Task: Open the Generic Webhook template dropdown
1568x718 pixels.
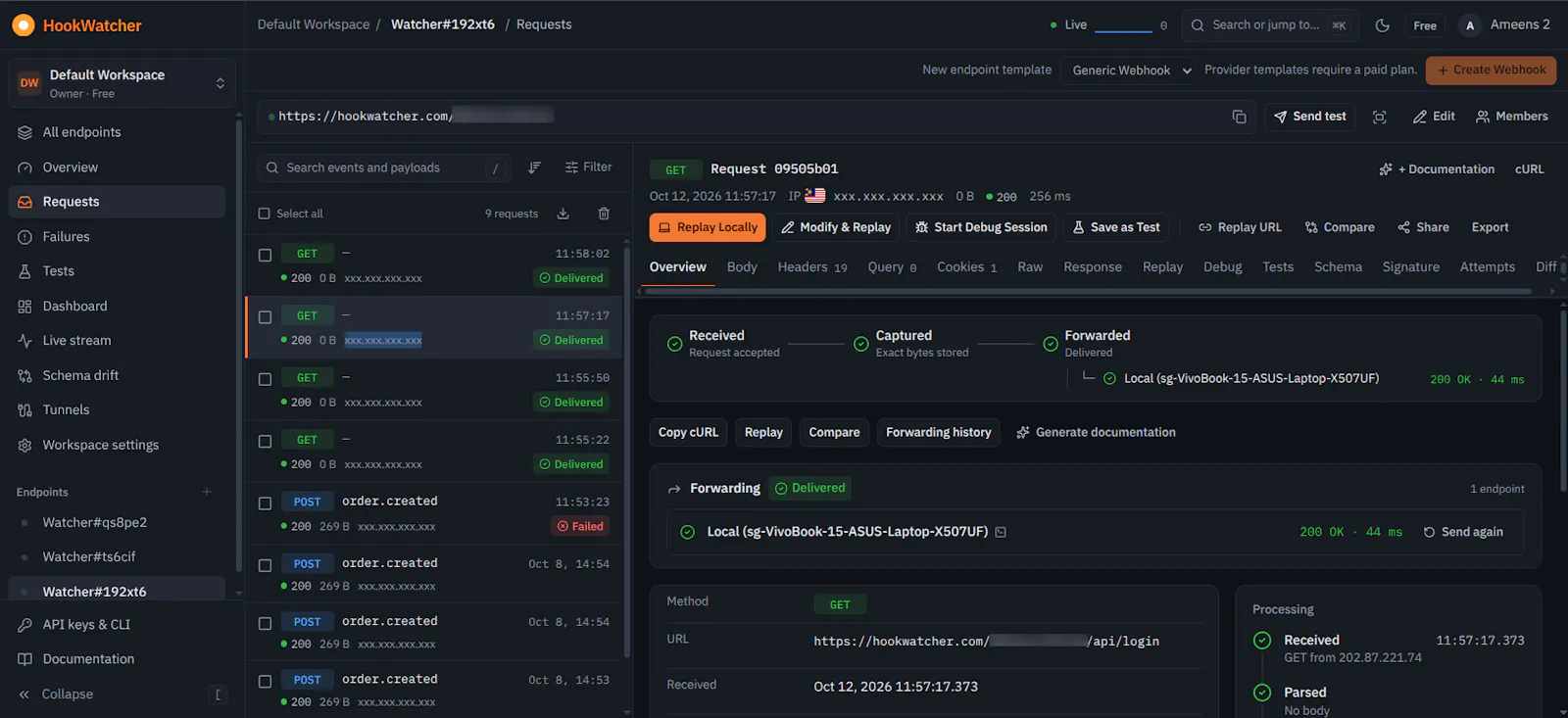Action: [x=1131, y=71]
